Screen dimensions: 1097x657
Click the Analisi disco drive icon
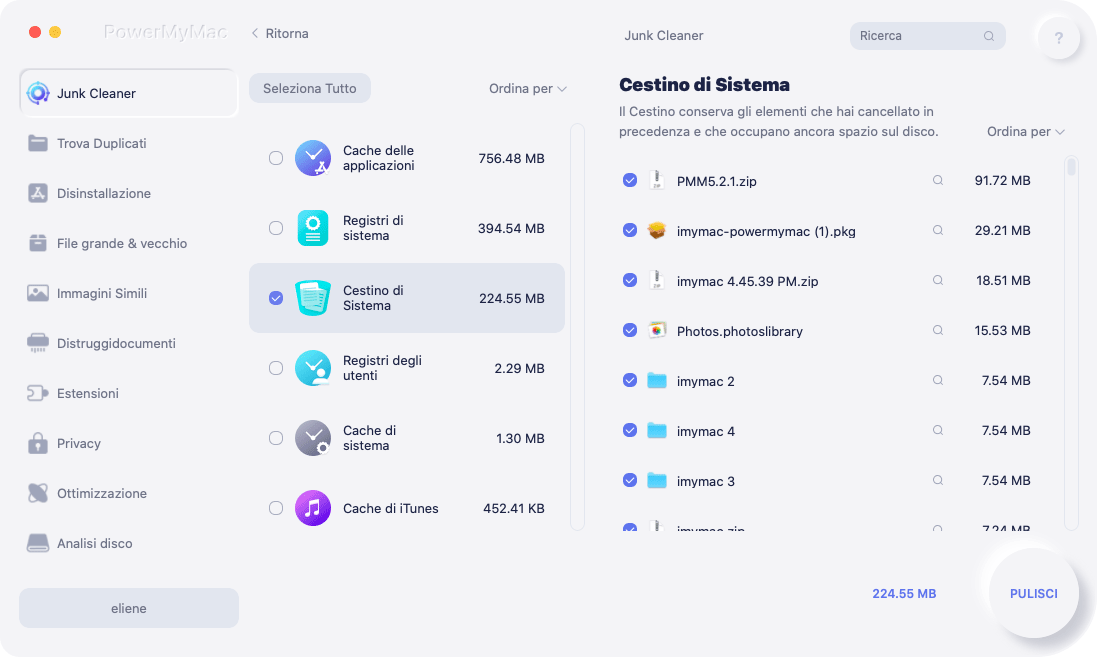pyautogui.click(x=38, y=543)
